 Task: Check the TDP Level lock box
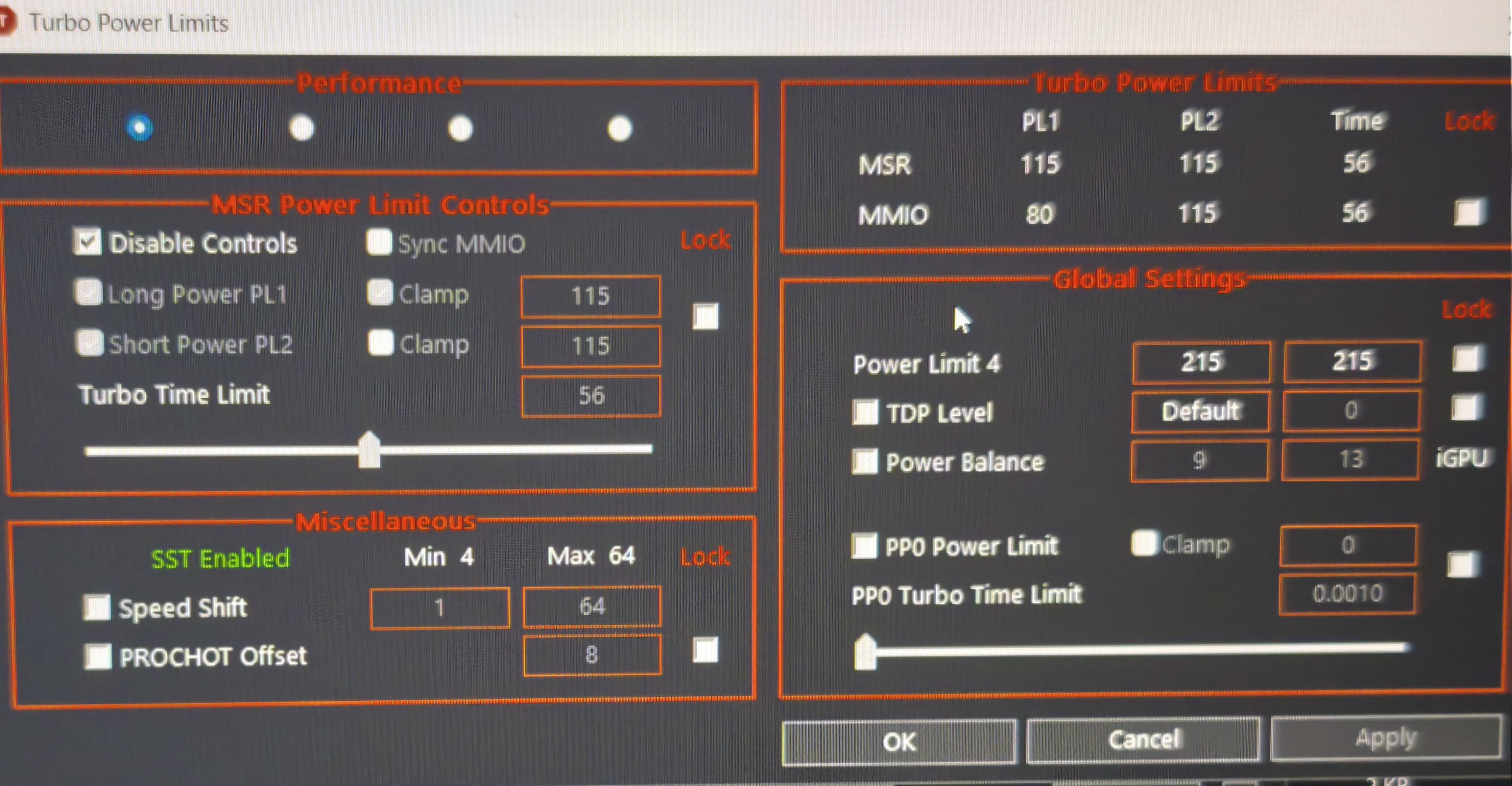coord(1465,408)
